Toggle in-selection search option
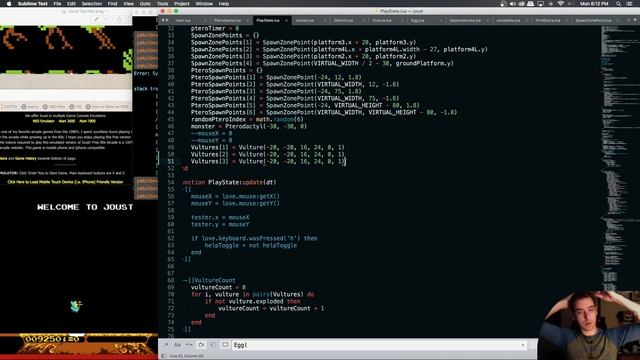Viewport: 640px width, 360px height. click(x=213, y=345)
